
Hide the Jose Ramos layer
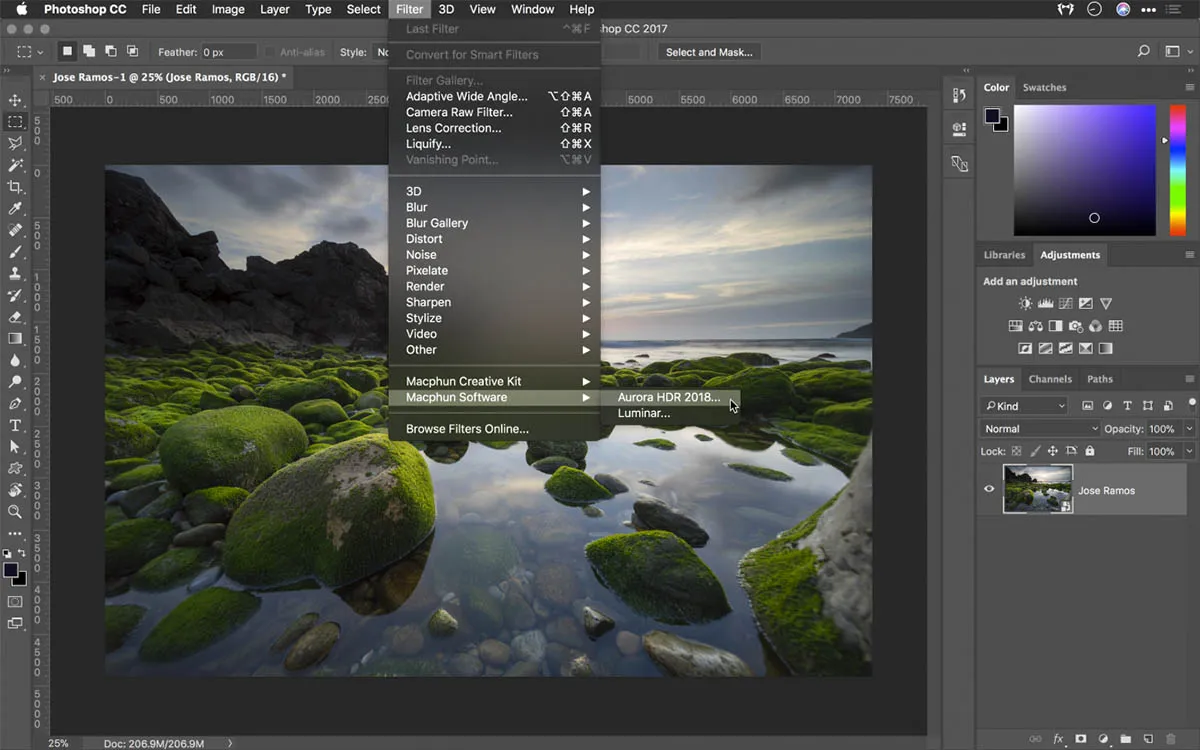(x=988, y=489)
